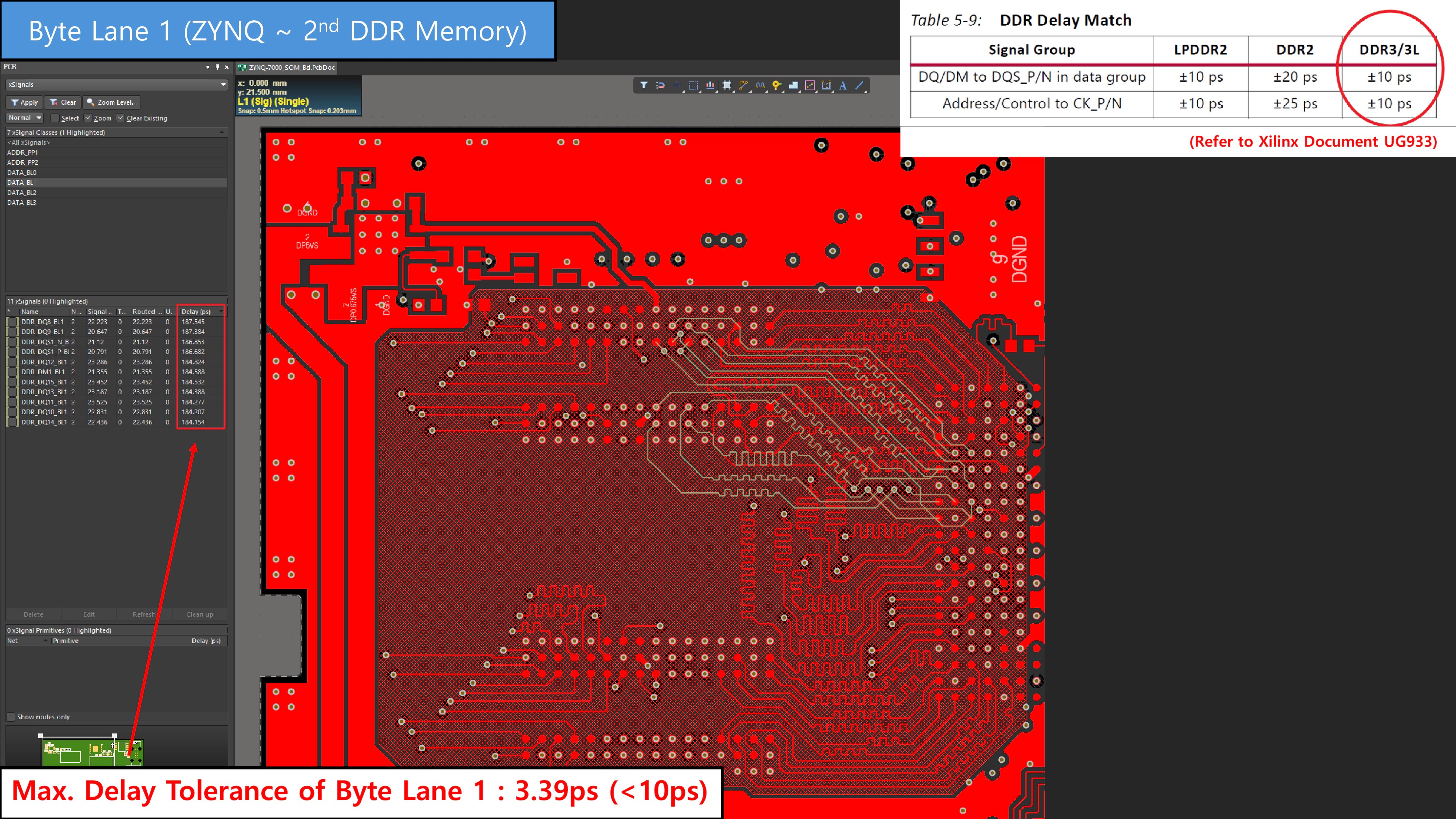Close the PCB panel with X
The height and width of the screenshot is (819, 1456).
[227, 67]
